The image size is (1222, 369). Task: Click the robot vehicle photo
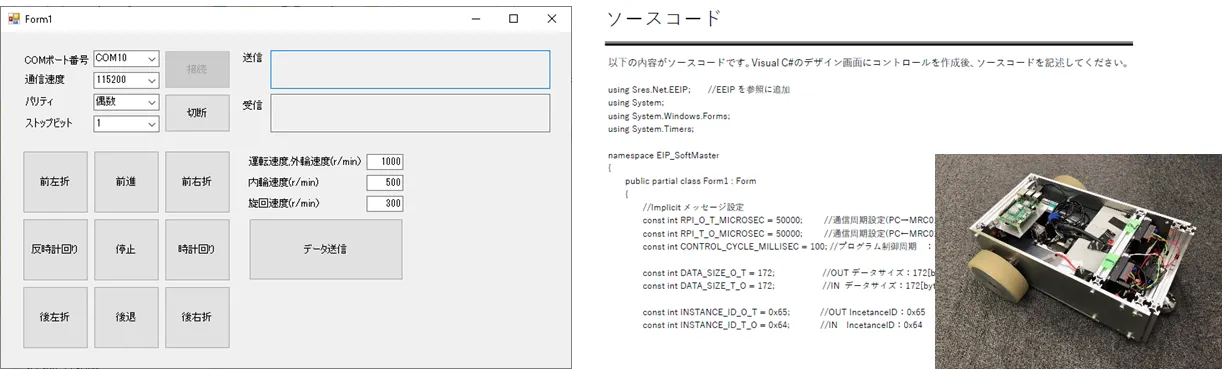coord(1078,261)
